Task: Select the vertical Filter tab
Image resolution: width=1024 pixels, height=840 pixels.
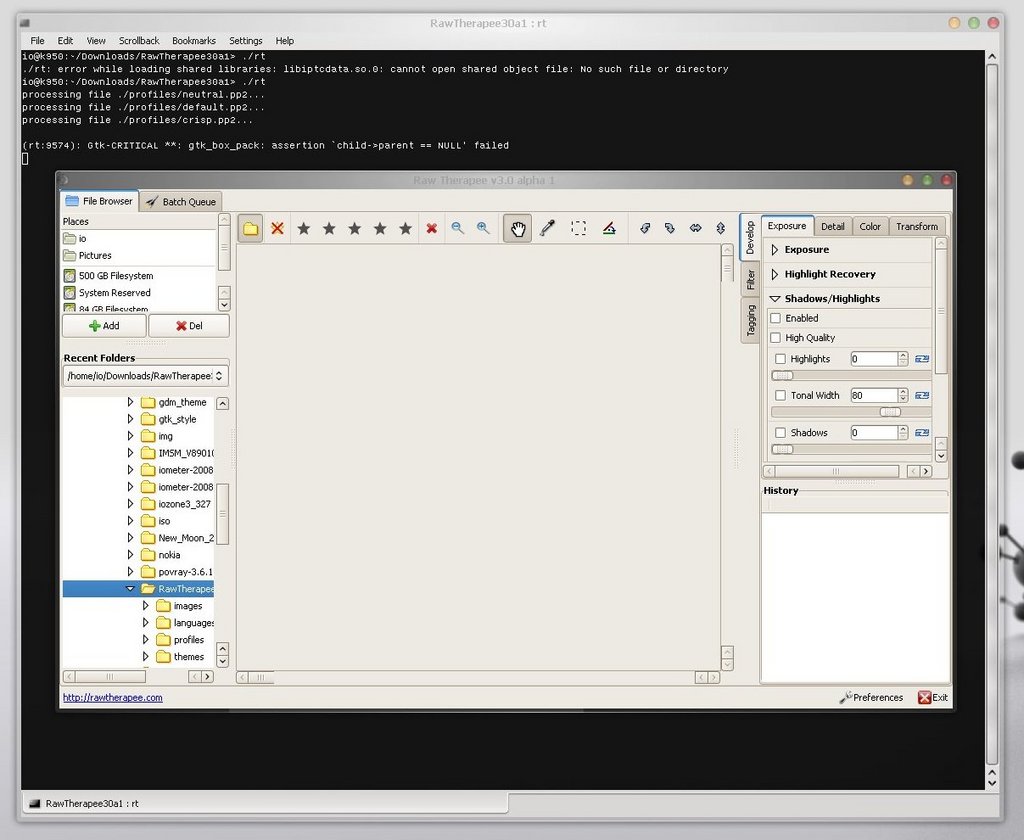Action: pos(750,279)
